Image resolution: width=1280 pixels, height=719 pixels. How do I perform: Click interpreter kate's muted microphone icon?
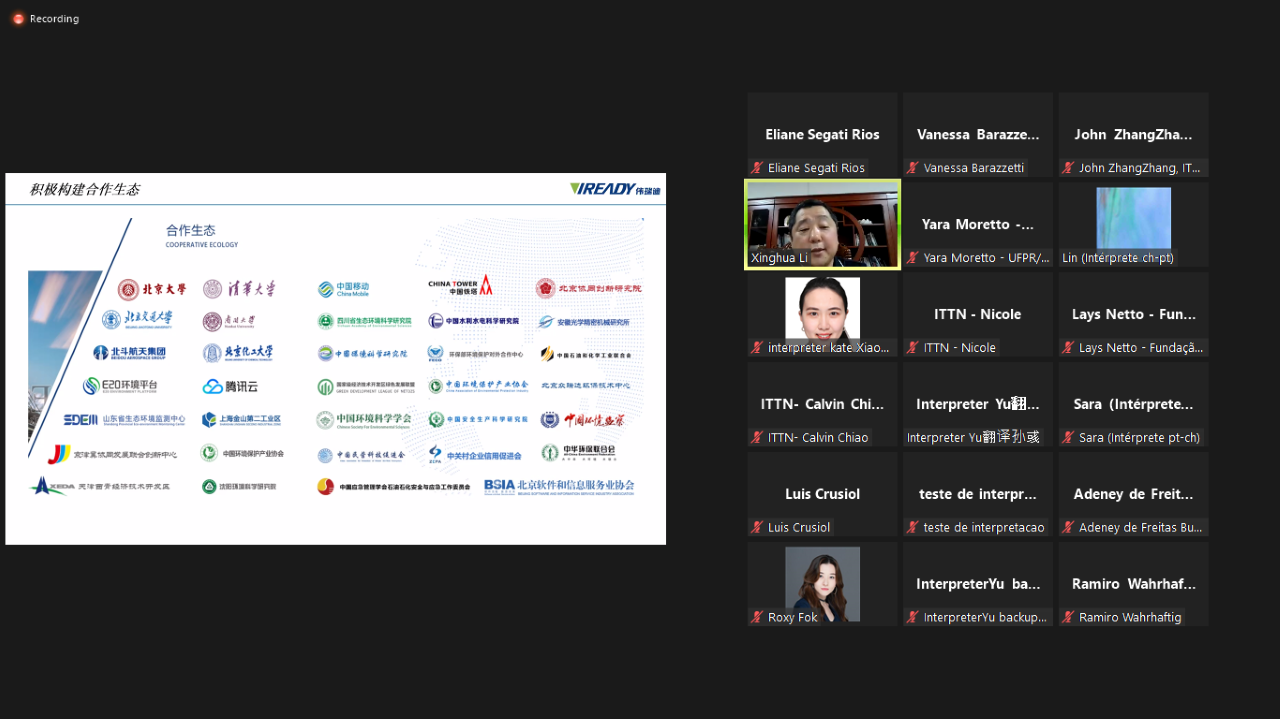pos(757,348)
